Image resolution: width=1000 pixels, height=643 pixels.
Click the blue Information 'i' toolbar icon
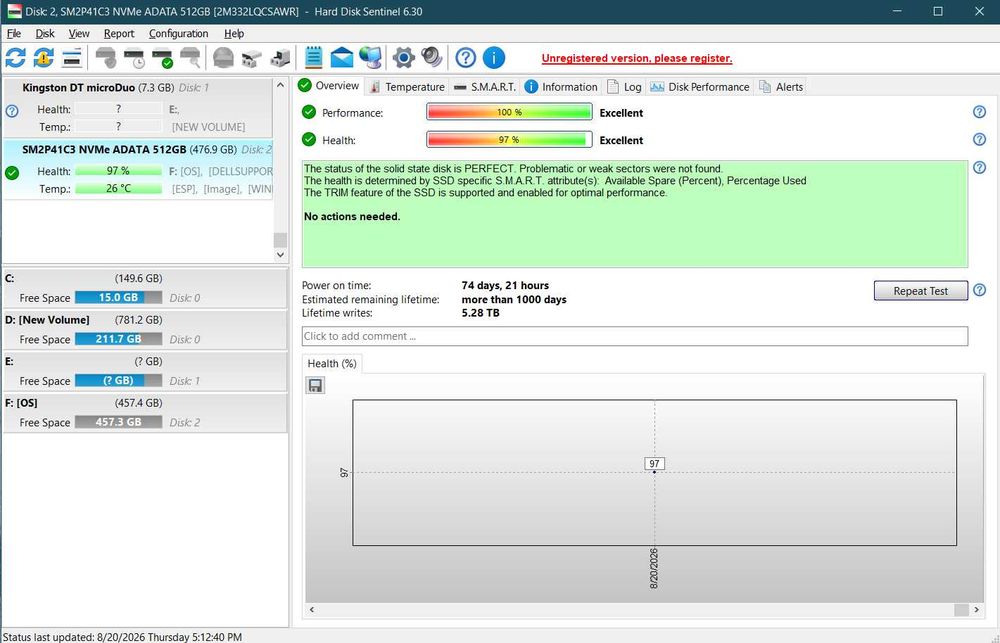pyautogui.click(x=494, y=58)
